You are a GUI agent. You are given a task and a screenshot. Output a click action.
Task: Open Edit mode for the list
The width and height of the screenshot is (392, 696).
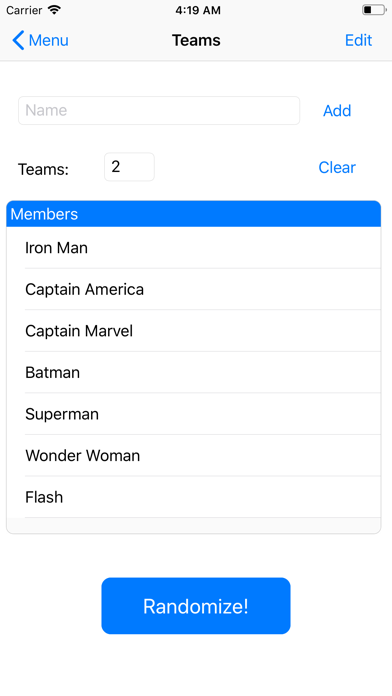(x=358, y=40)
